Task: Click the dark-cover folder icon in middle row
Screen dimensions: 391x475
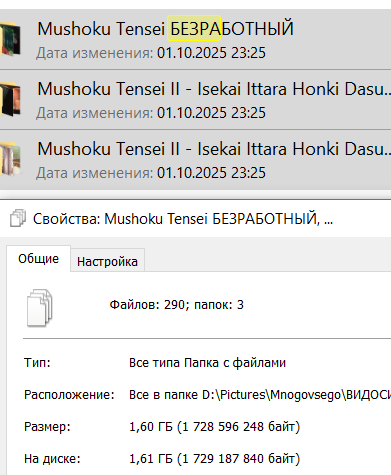Action: (11, 99)
